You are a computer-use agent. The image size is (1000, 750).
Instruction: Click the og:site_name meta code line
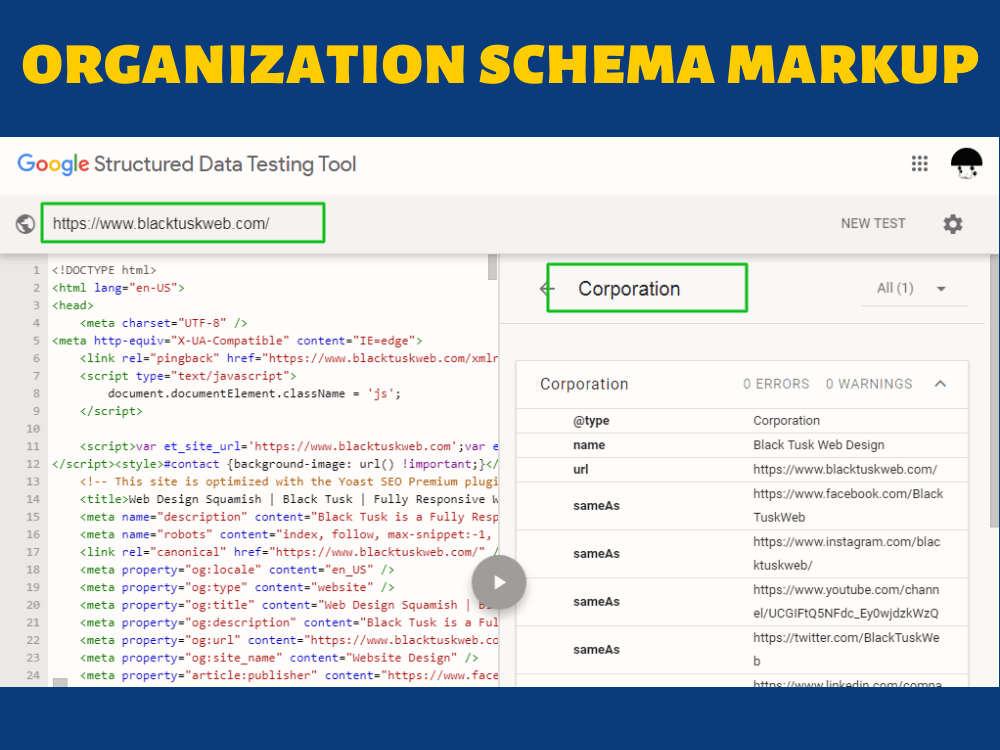click(279, 658)
